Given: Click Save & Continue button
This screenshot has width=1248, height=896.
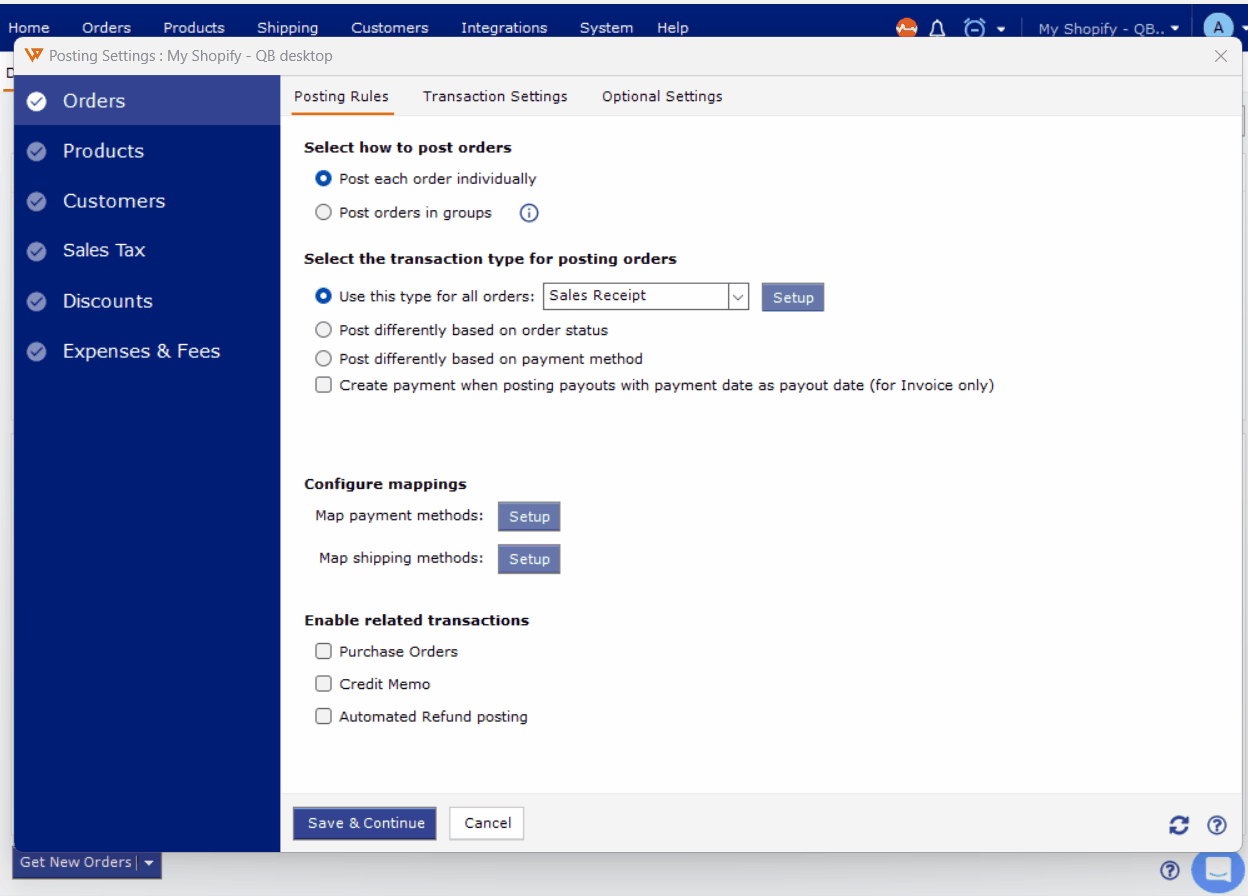Looking at the screenshot, I should click(365, 823).
